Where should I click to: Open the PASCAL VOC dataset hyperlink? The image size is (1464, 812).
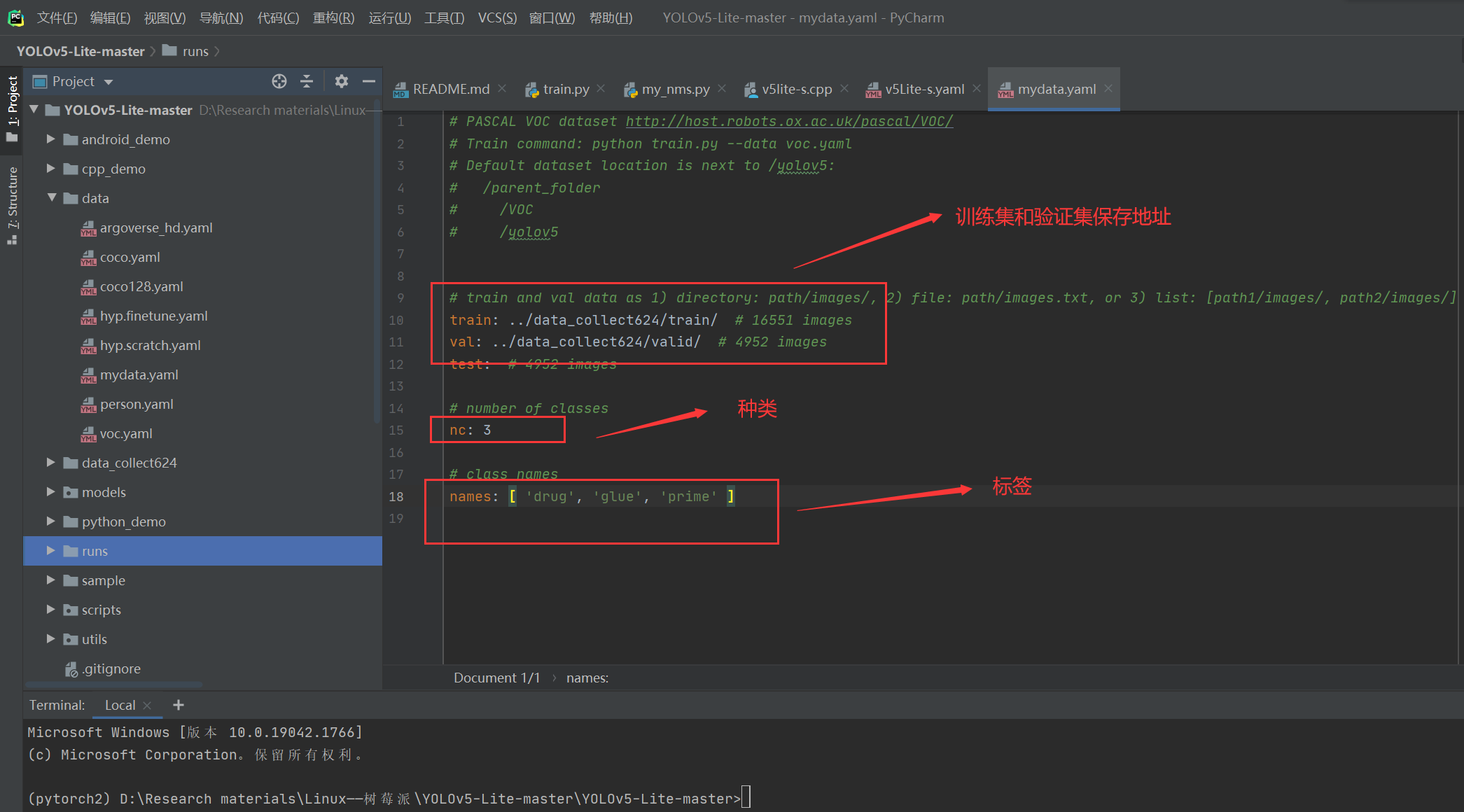tap(788, 121)
